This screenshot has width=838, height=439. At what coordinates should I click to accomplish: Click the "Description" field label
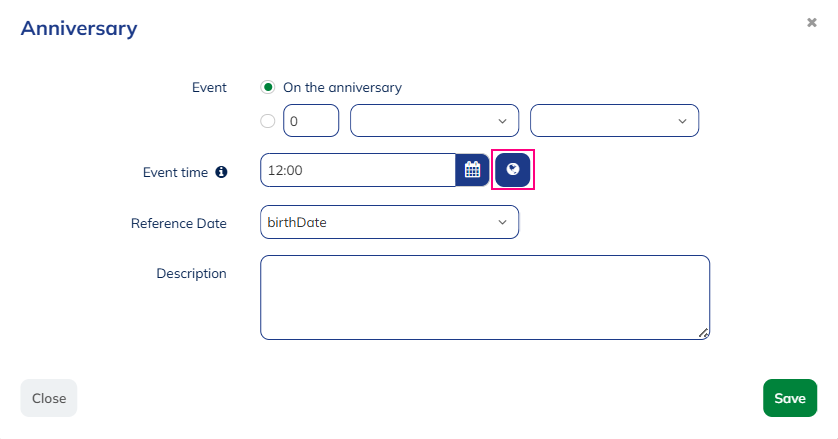191,273
